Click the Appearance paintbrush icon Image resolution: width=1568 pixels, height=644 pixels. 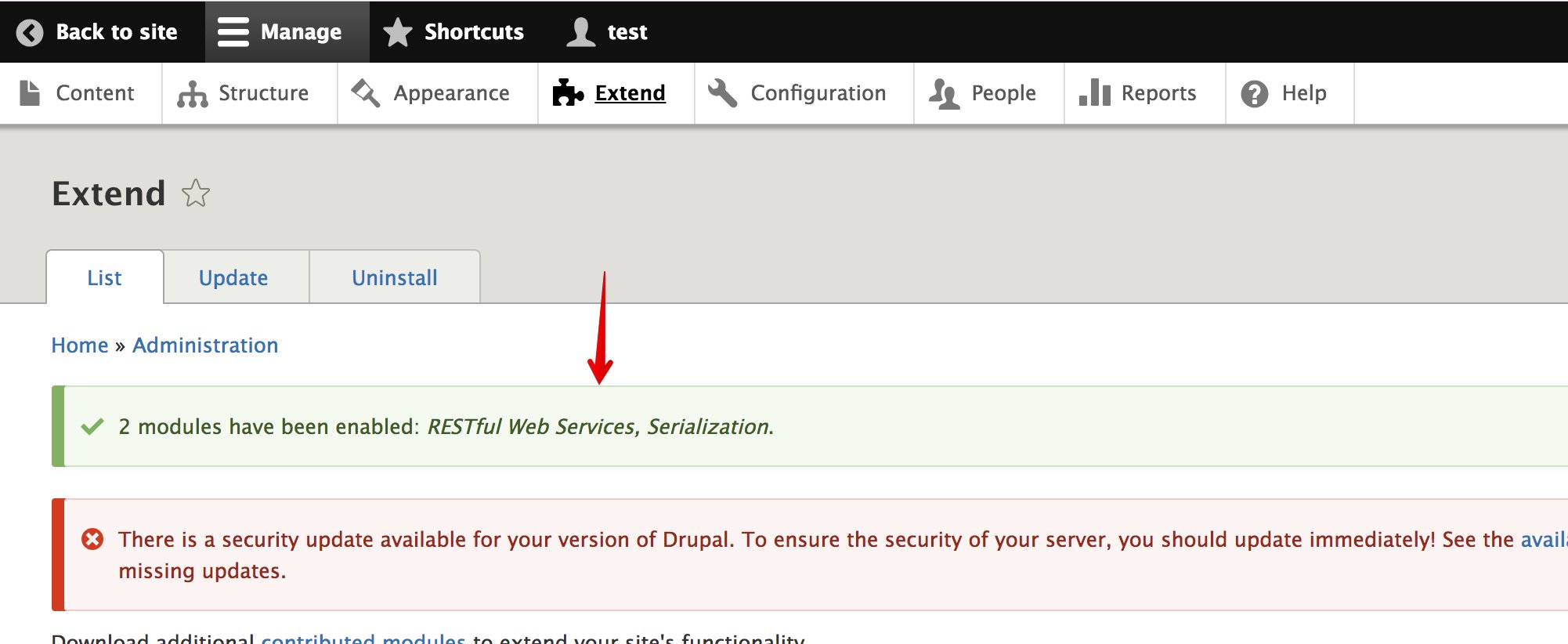tap(365, 92)
